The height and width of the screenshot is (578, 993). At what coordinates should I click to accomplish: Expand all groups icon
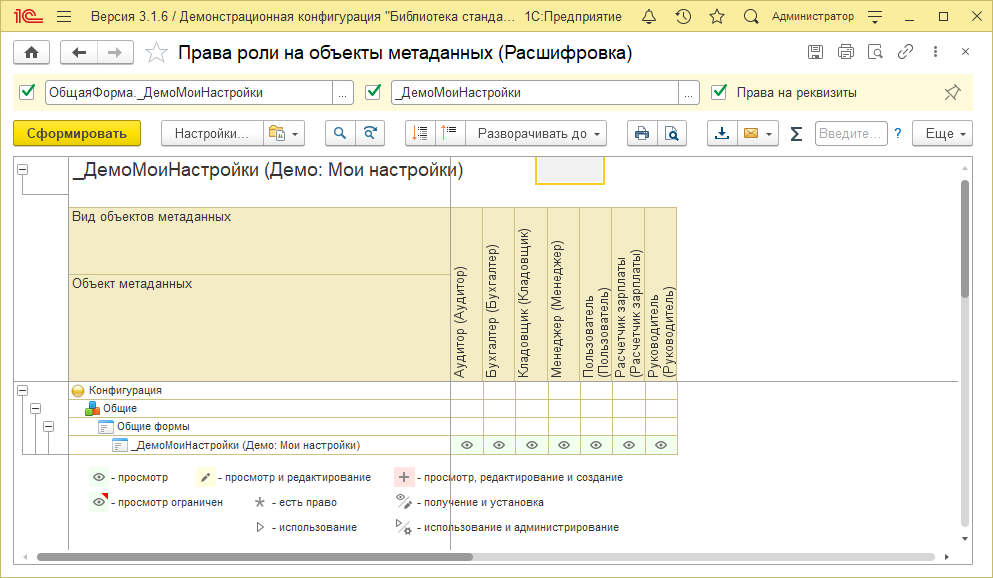pyautogui.click(x=420, y=134)
